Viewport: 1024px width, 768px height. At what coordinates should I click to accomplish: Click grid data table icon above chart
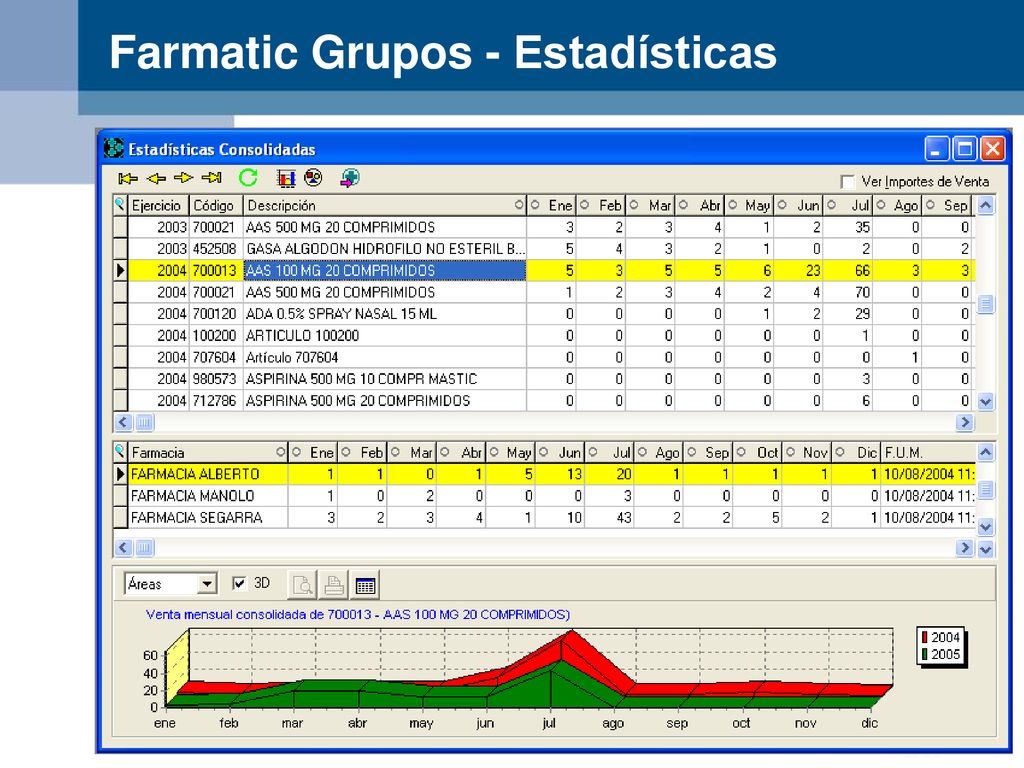click(x=365, y=584)
